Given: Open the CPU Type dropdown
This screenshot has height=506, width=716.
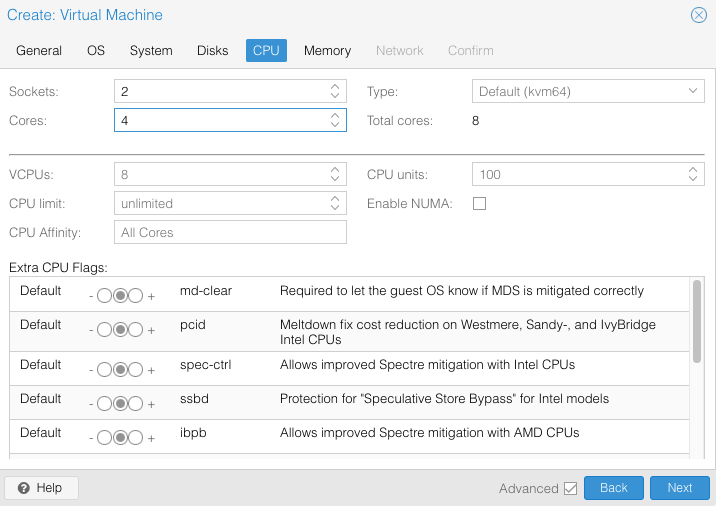Looking at the screenshot, I should point(693,91).
